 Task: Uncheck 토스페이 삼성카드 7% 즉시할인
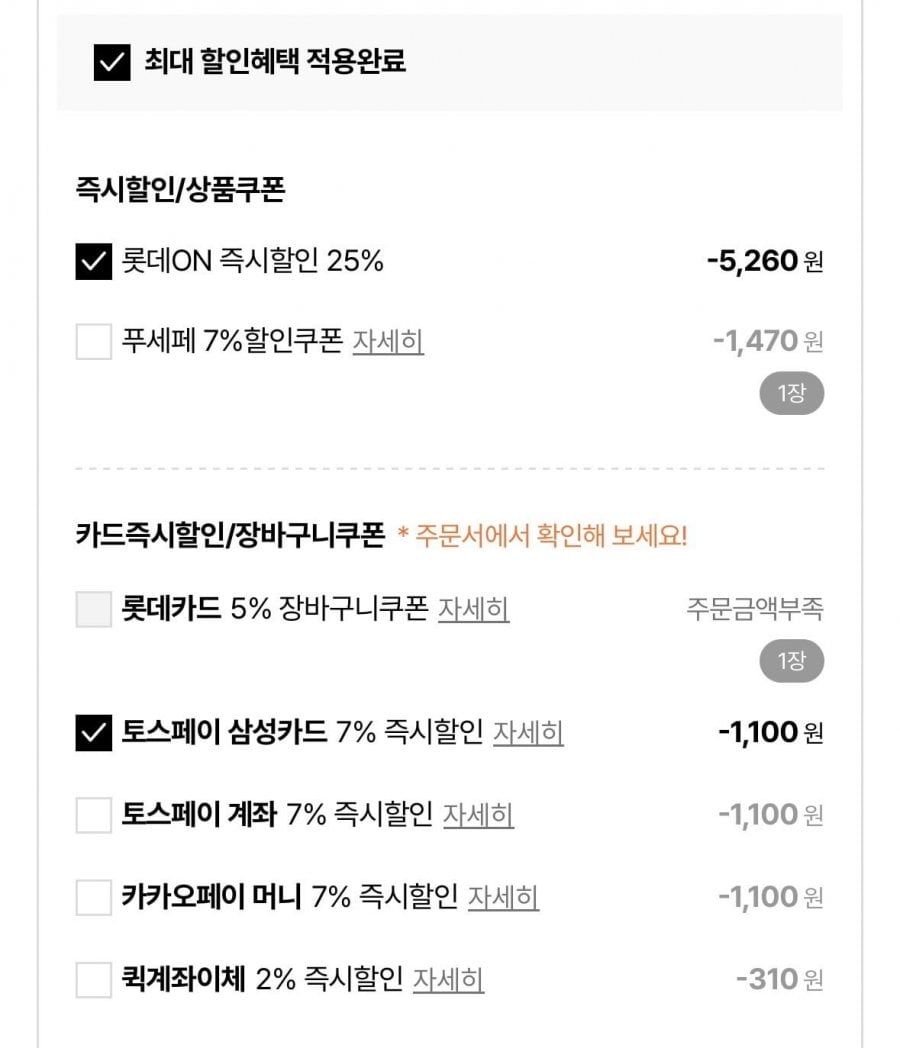pyautogui.click(x=94, y=733)
